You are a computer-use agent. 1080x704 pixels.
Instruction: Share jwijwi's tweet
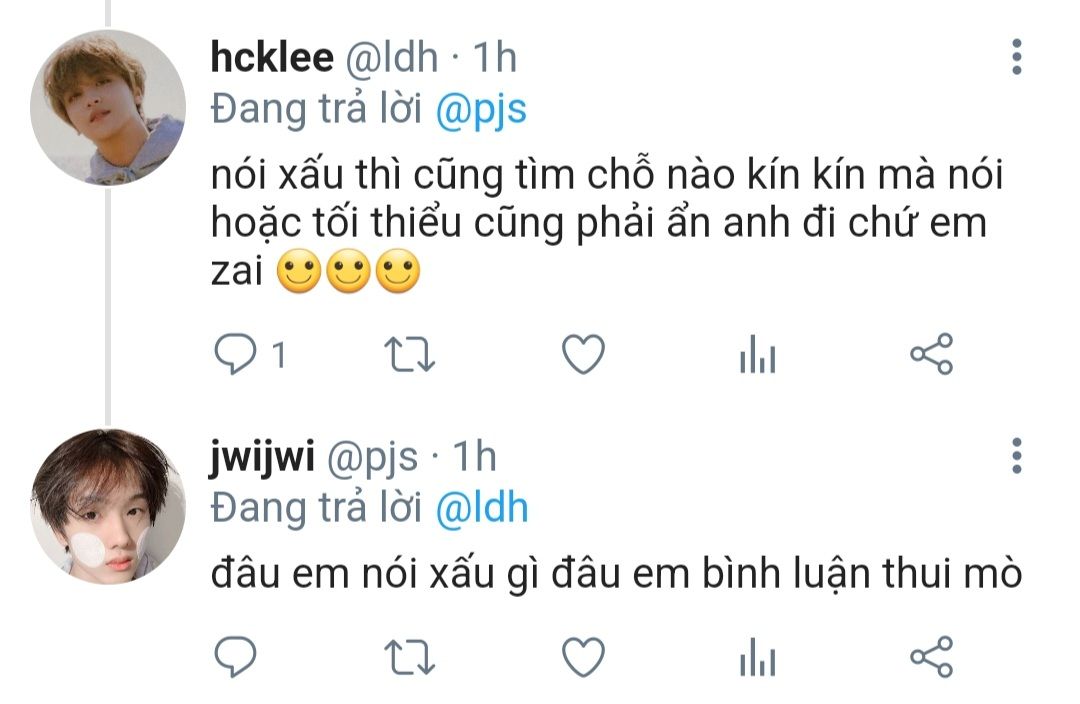(x=931, y=656)
